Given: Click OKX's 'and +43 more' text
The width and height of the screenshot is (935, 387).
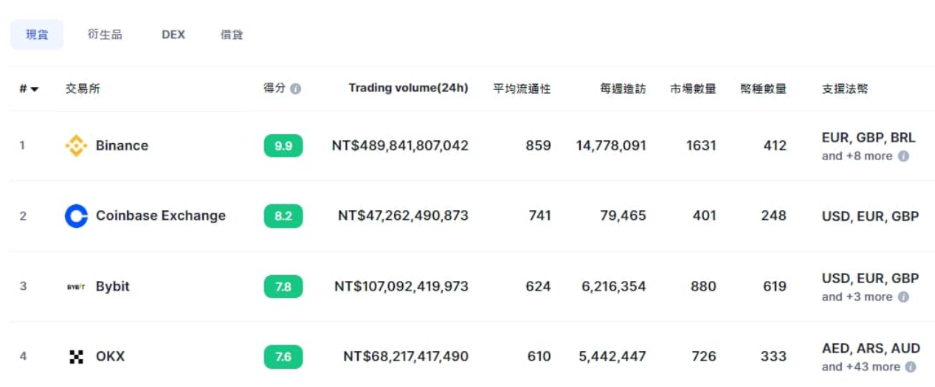Looking at the screenshot, I should tap(860, 367).
